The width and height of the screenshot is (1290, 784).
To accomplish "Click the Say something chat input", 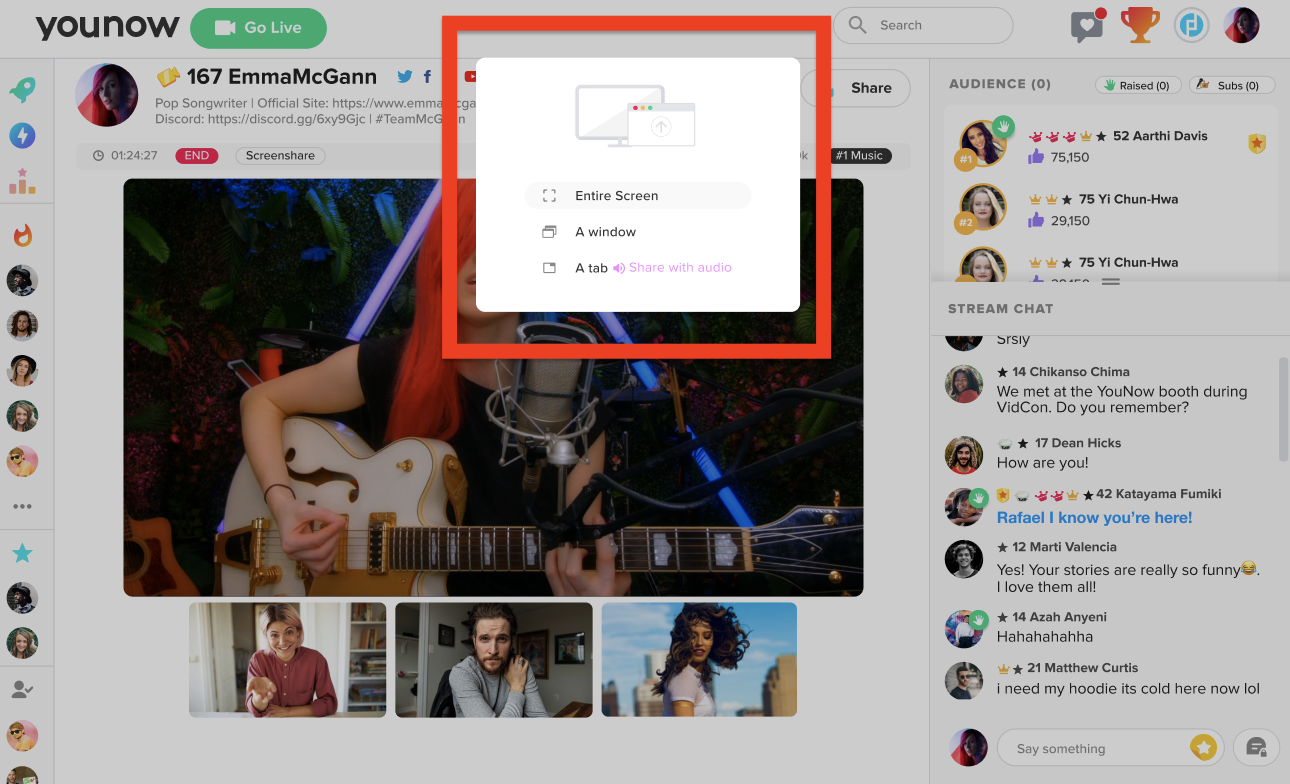I will (x=1109, y=748).
